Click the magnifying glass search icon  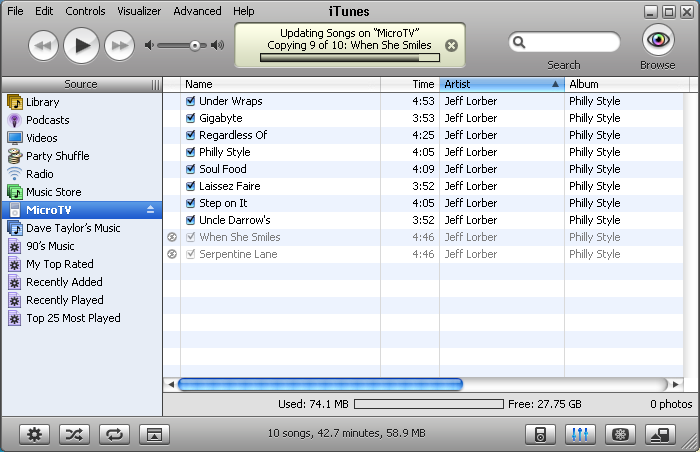tap(518, 42)
